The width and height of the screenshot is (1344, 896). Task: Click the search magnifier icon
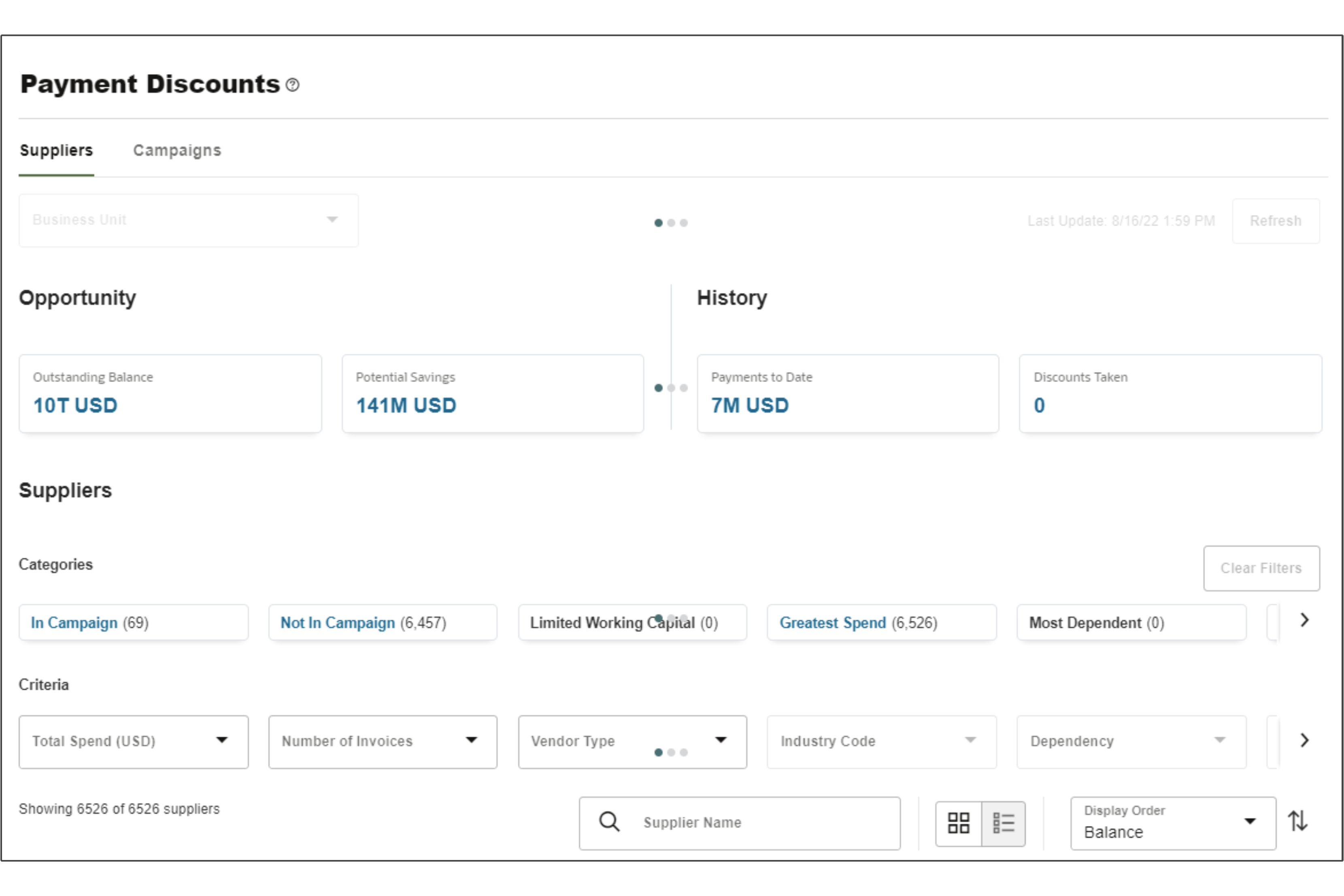click(x=609, y=822)
